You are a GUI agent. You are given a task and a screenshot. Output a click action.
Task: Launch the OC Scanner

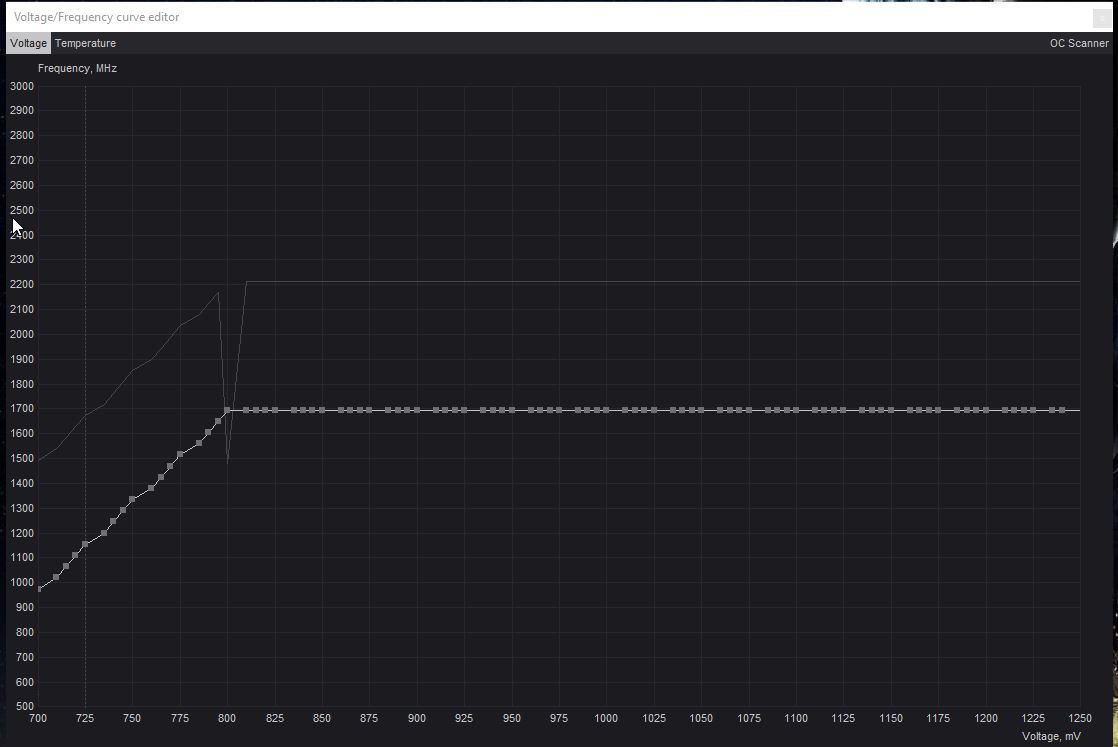click(1079, 43)
